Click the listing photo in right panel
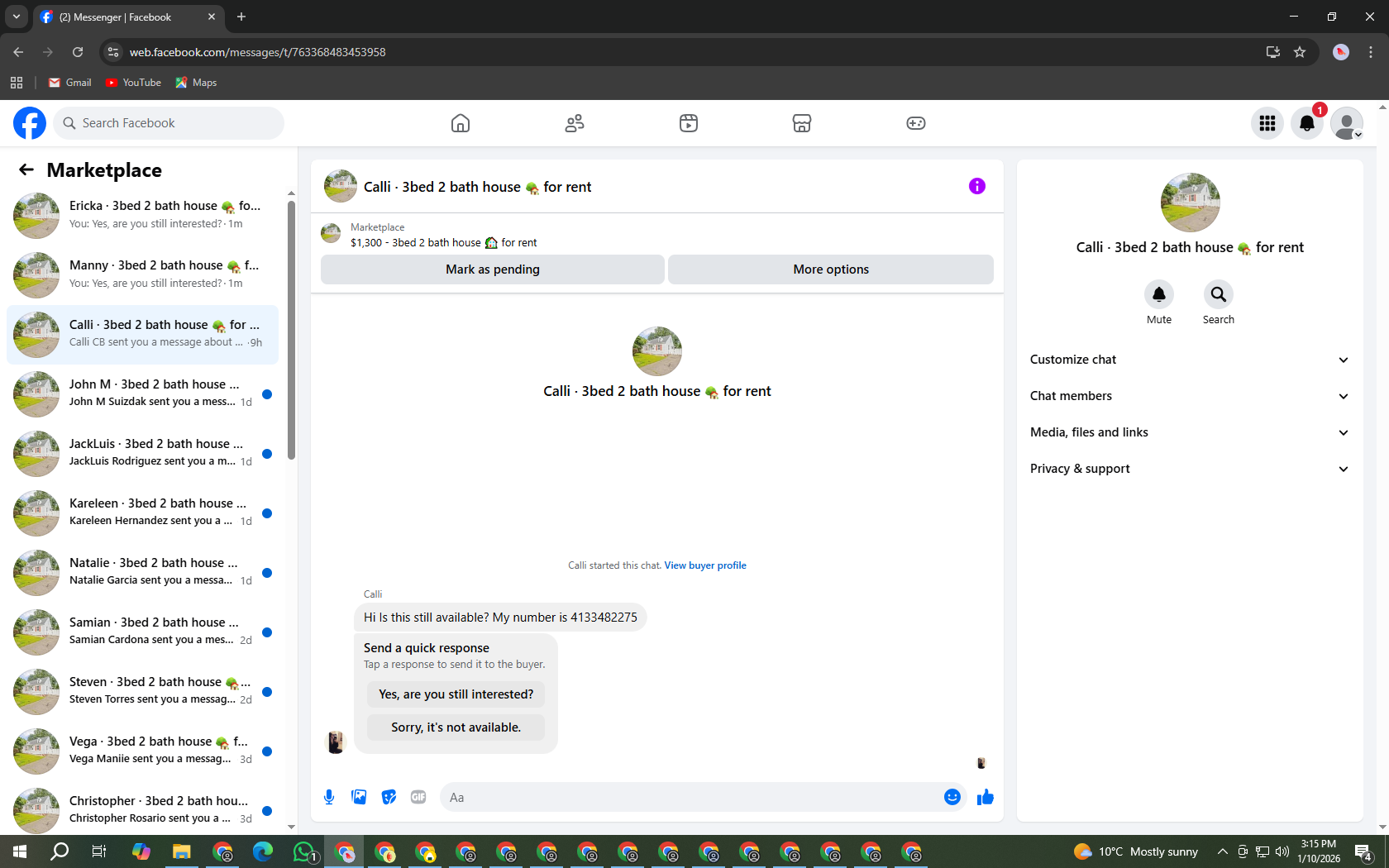The height and width of the screenshot is (868, 1389). (1190, 203)
